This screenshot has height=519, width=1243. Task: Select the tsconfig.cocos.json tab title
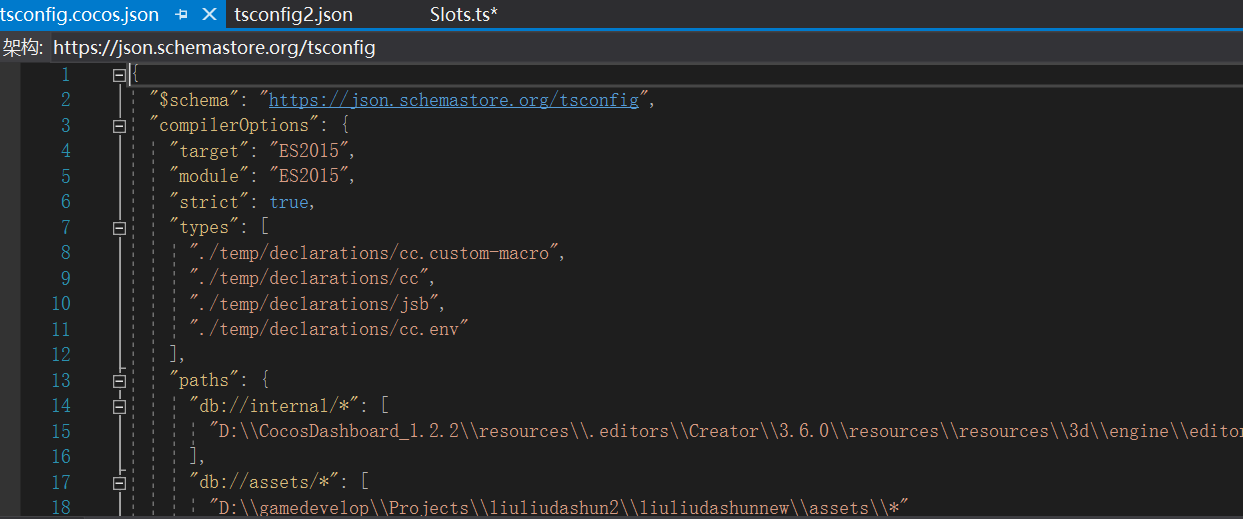tap(80, 14)
